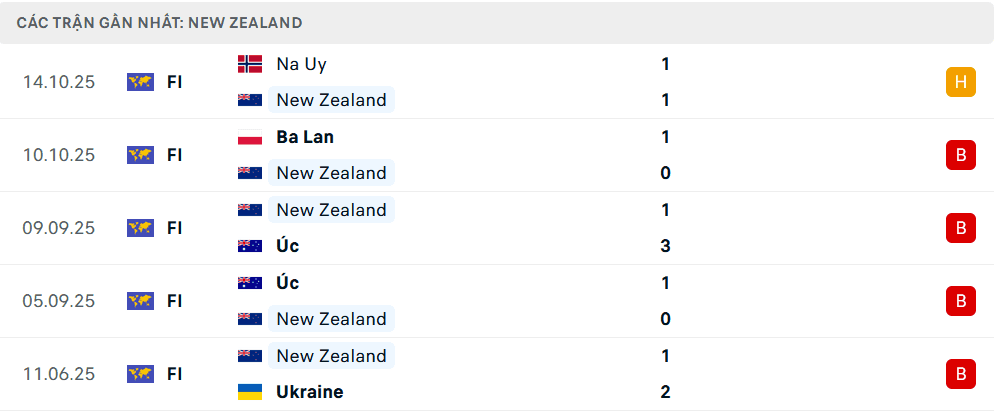Click the Ukraine flag icon
This screenshot has height=411, width=997.
tap(249, 392)
